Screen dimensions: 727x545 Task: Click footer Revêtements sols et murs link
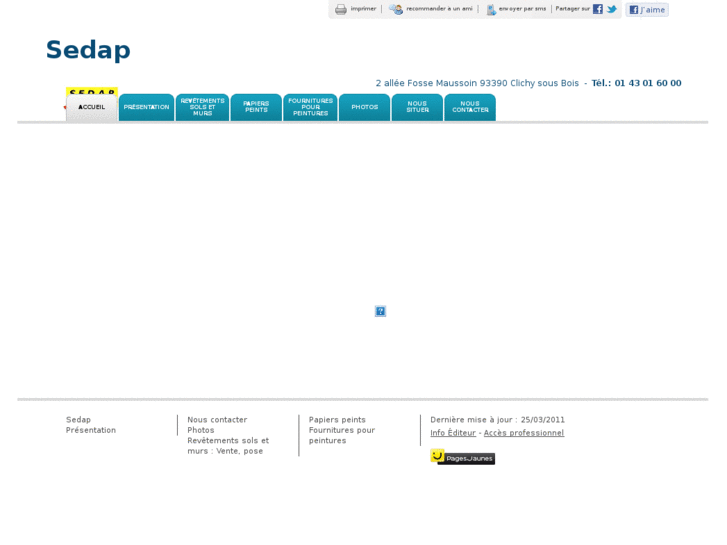click(228, 446)
